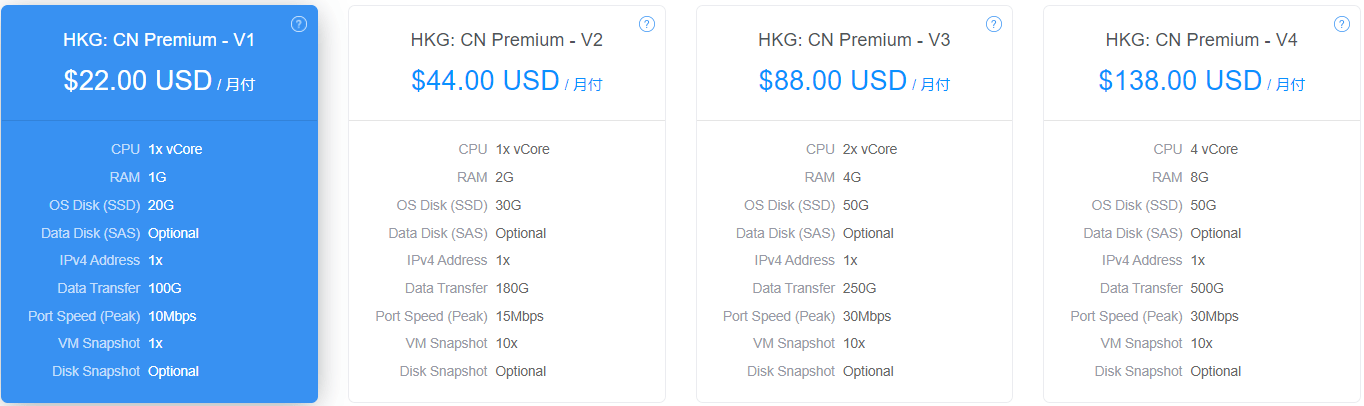Viewport: 1364px width, 406px height.
Task: Show help tooltip icon for V4 plan
Action: click(x=1342, y=24)
